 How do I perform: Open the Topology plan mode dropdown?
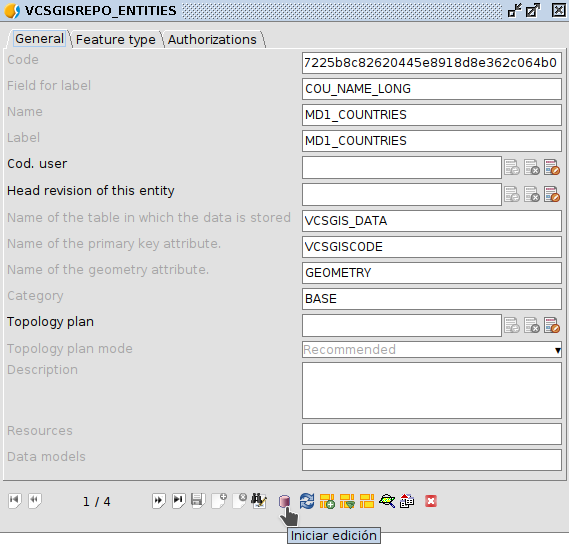coord(432,349)
